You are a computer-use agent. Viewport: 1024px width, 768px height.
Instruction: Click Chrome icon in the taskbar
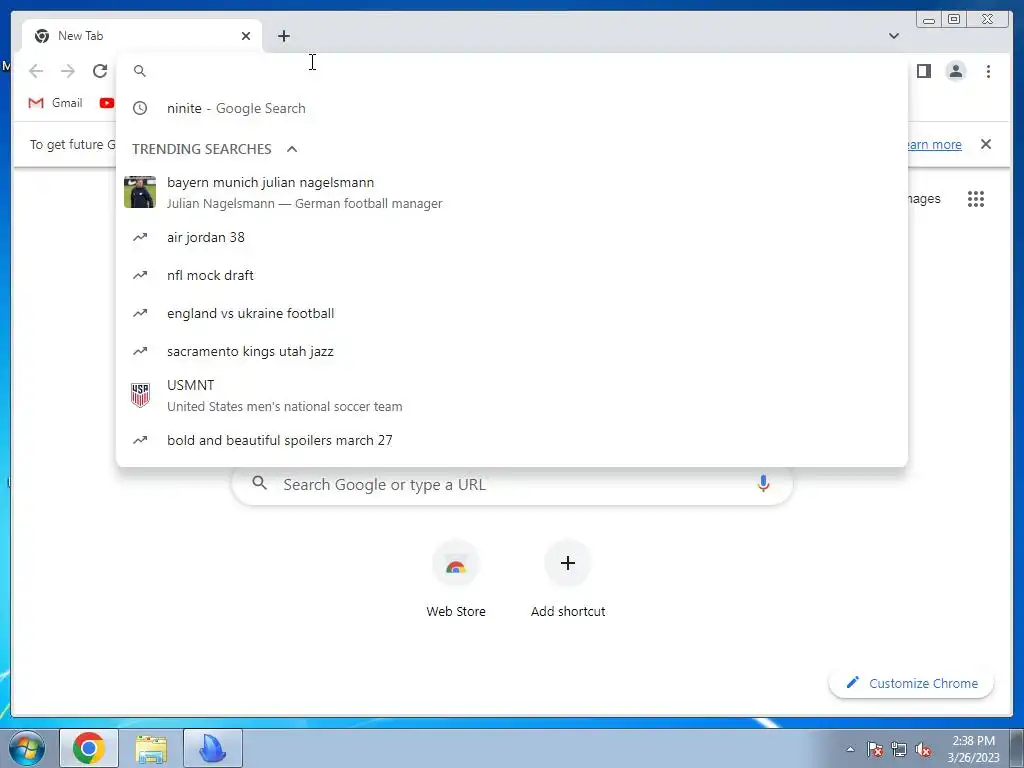(89, 748)
